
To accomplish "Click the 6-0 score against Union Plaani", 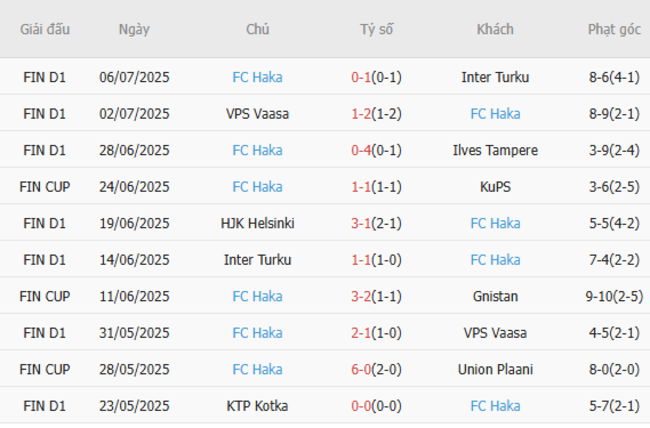I will 362,369.
